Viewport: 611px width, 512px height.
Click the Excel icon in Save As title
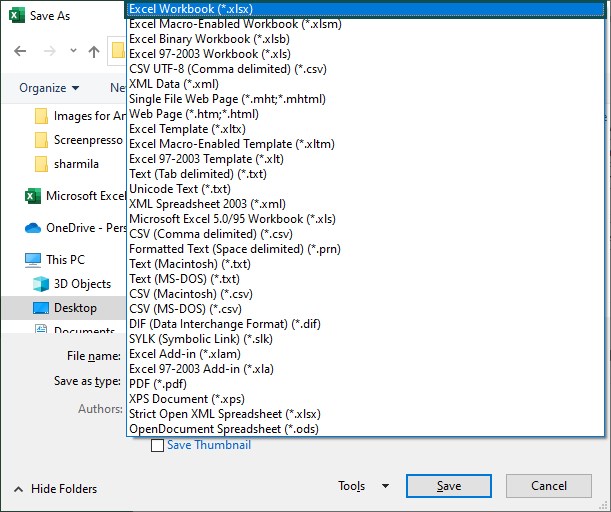point(16,16)
